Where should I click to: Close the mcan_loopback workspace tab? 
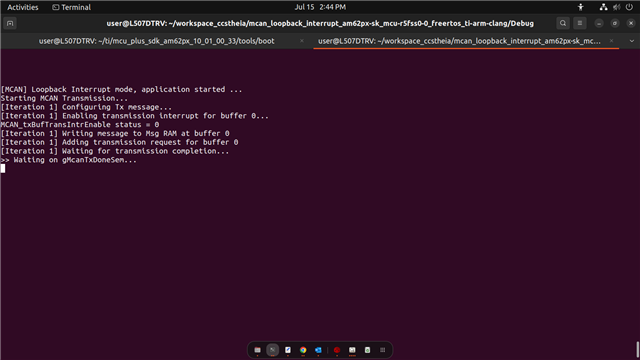point(611,41)
